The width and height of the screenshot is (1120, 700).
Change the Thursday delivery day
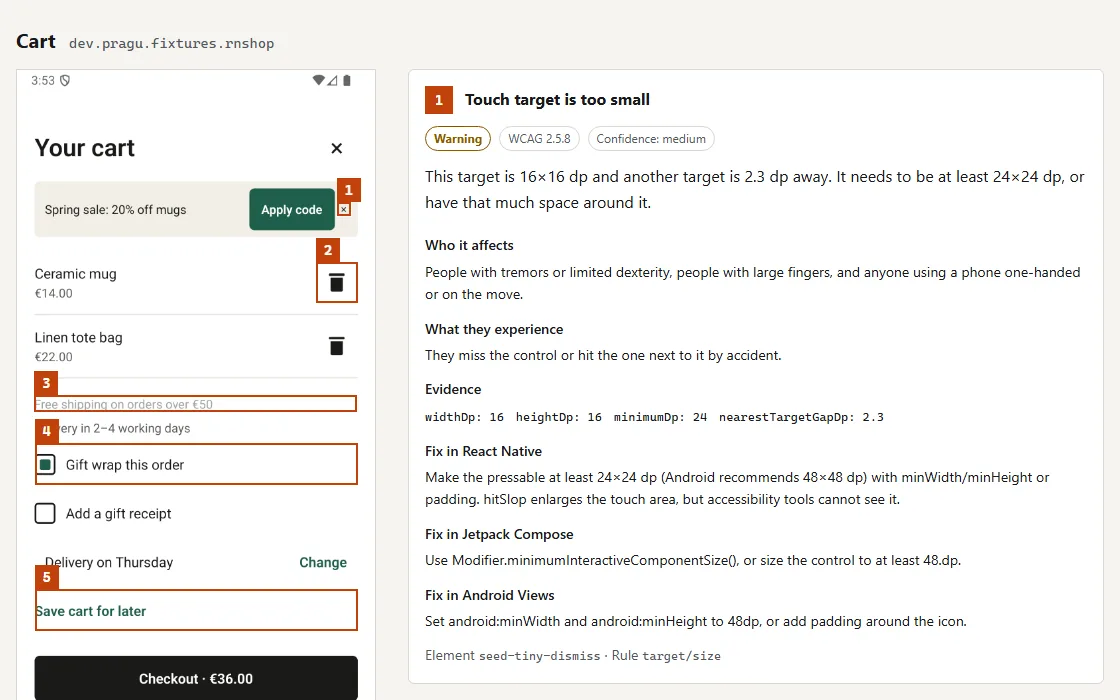(323, 562)
